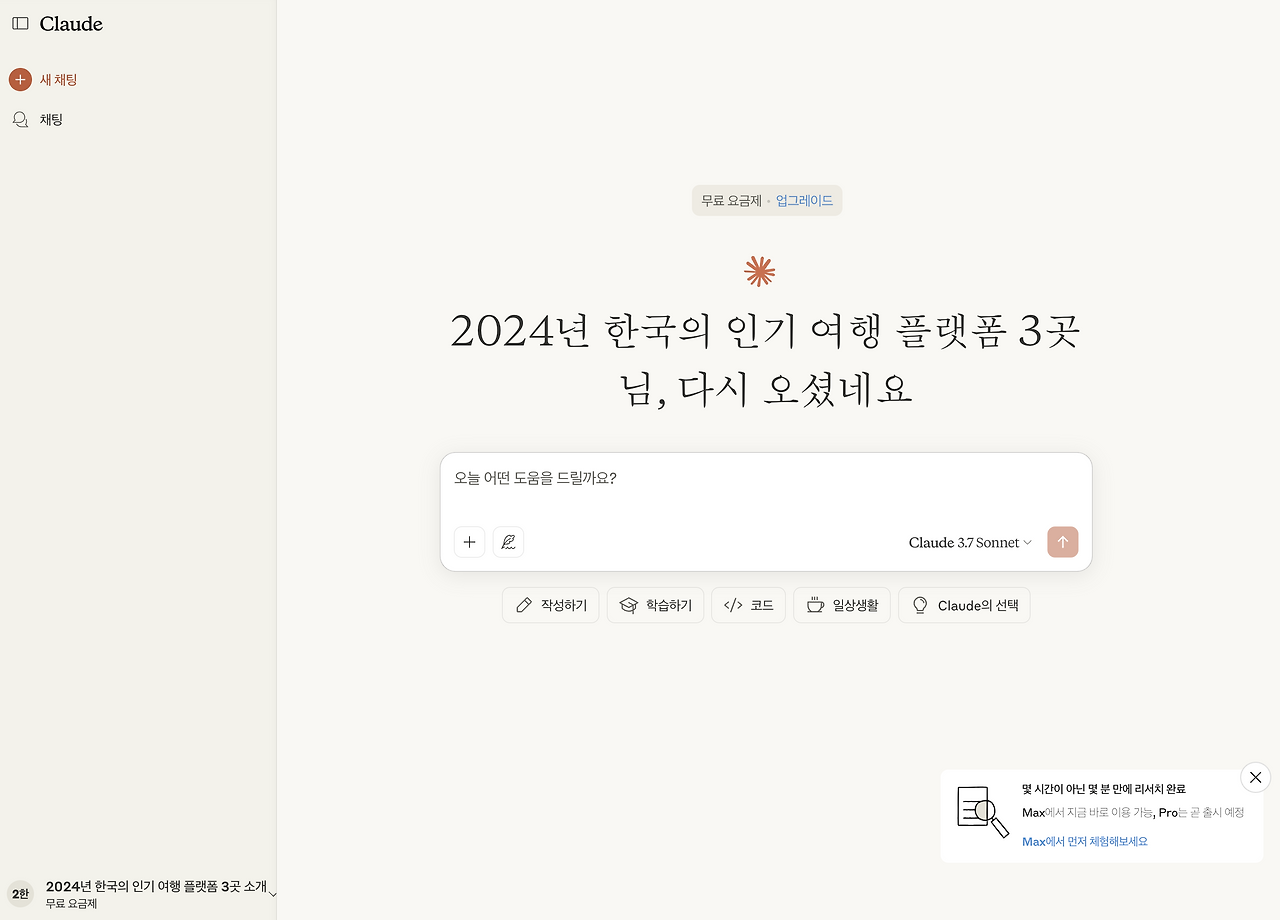Click the Claude logo in the sidebar
The height and width of the screenshot is (920, 1280).
(70, 23)
